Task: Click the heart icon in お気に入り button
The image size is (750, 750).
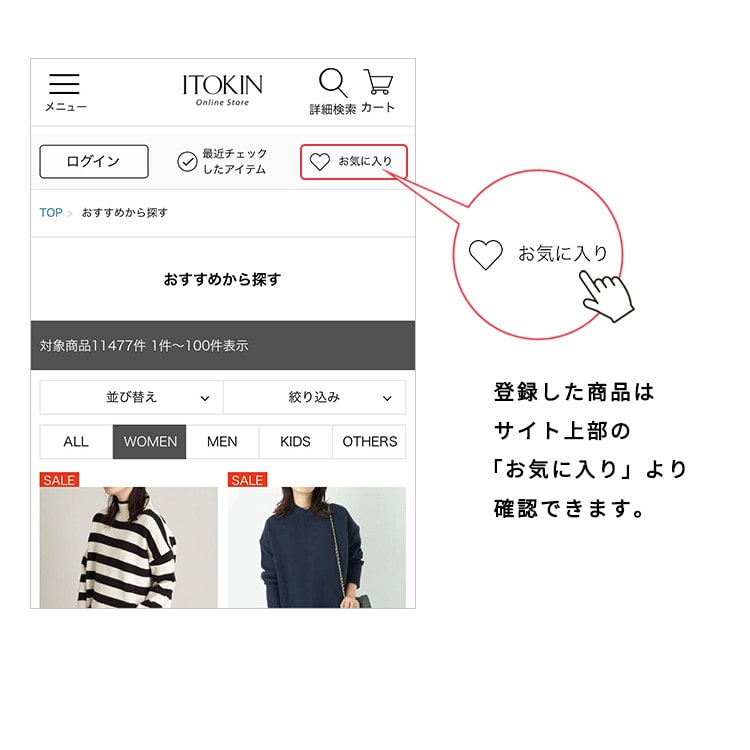Action: 320,162
